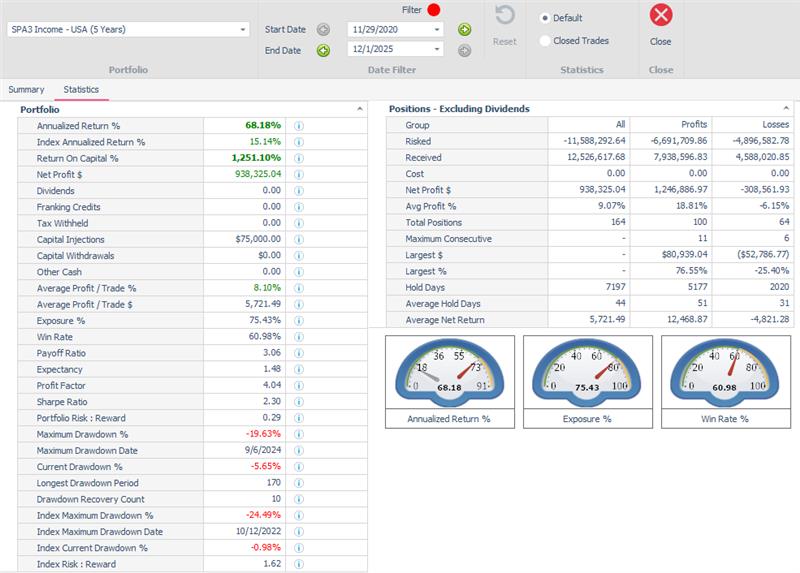The height and width of the screenshot is (573, 800).
Task: Click the Losses column header
Action: (x=776, y=124)
